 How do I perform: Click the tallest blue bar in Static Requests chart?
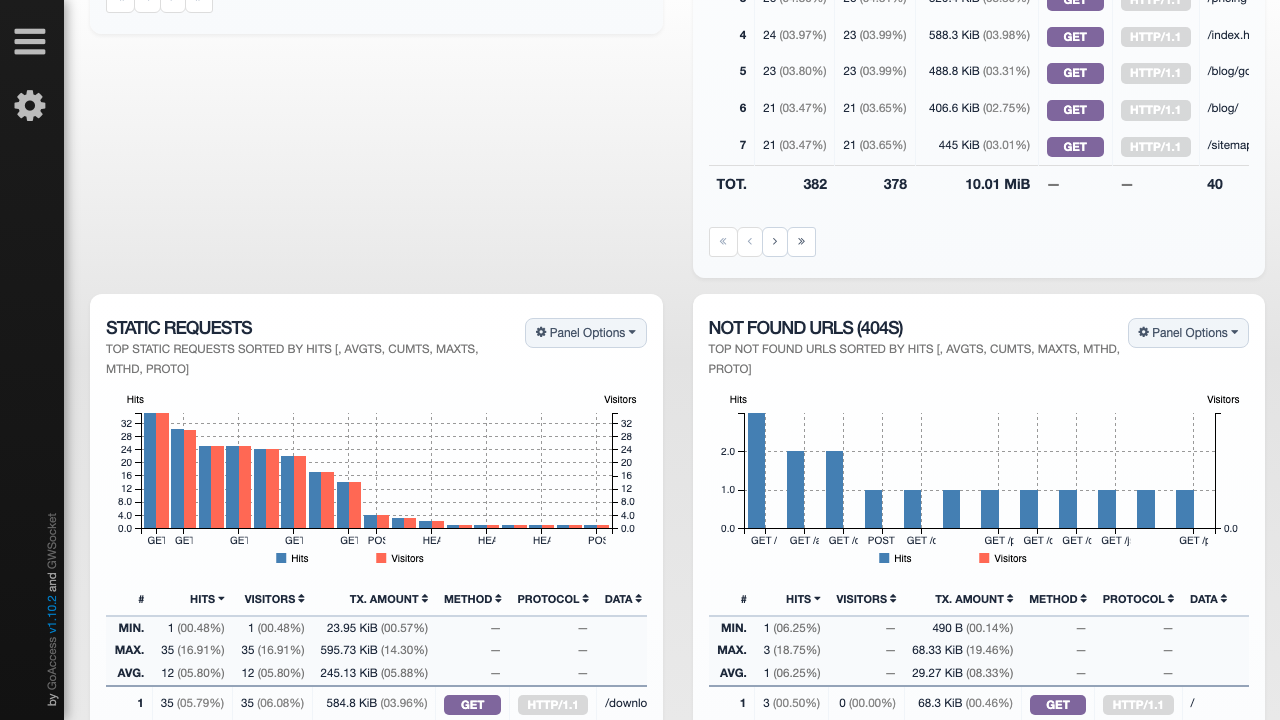pyautogui.click(x=150, y=470)
